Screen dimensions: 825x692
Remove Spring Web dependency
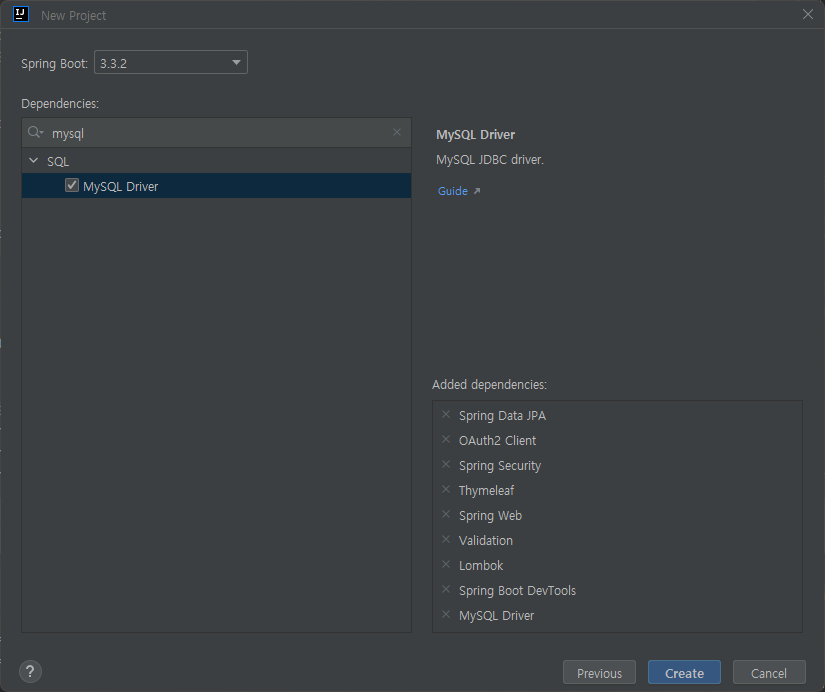[x=446, y=515]
